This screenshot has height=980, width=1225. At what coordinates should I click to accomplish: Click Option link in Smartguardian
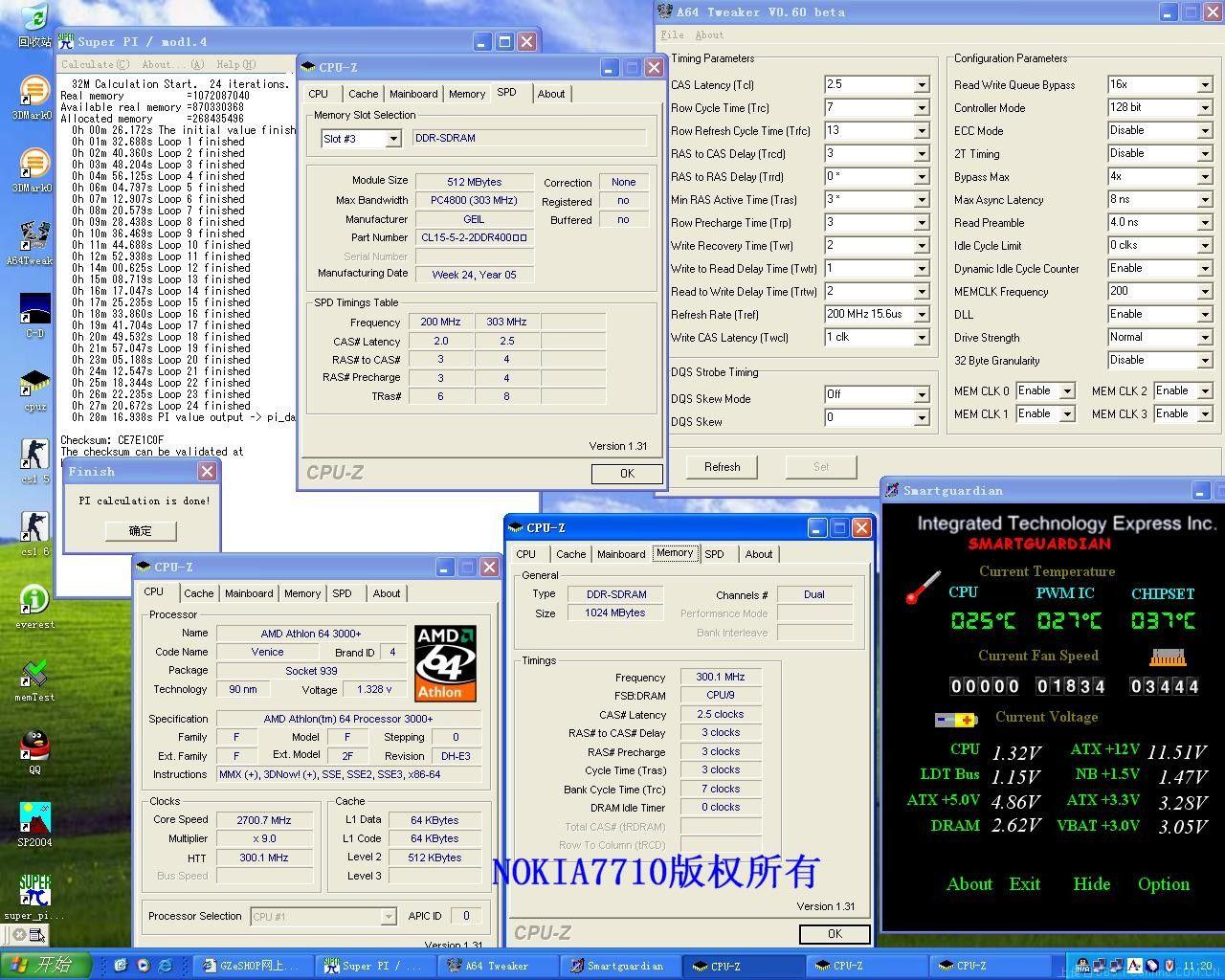(1164, 884)
